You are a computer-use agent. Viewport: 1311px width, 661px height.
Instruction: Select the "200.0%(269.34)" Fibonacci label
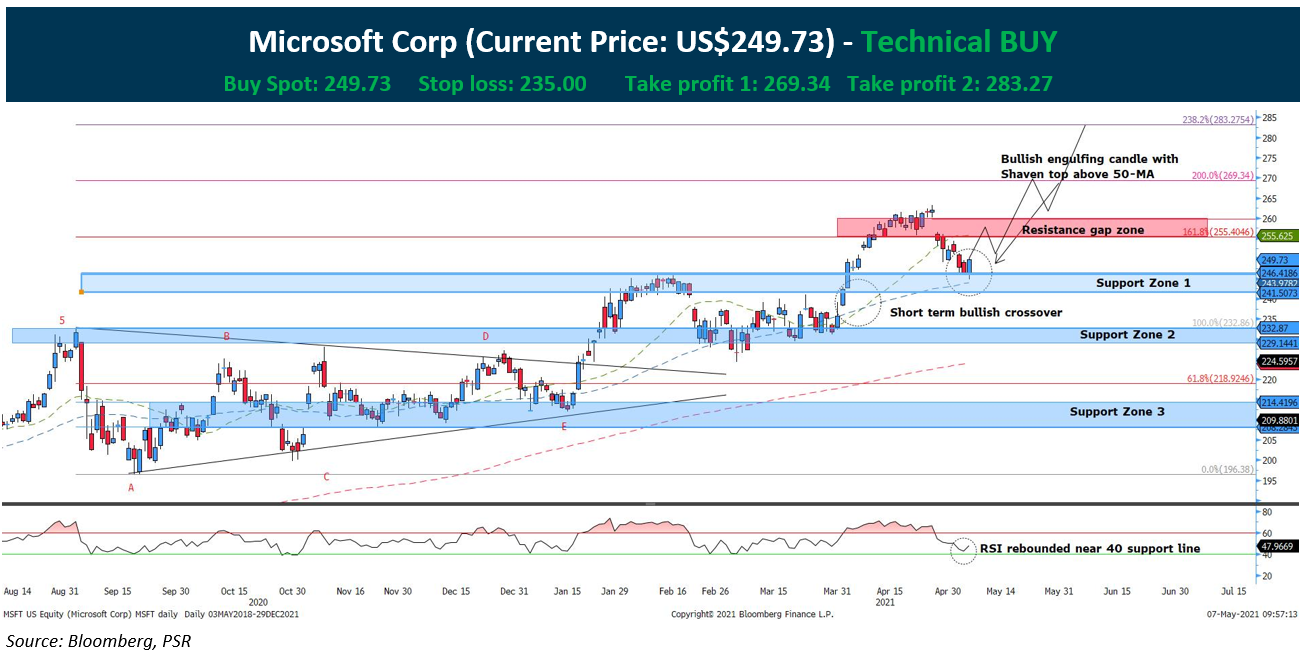tap(1222, 174)
